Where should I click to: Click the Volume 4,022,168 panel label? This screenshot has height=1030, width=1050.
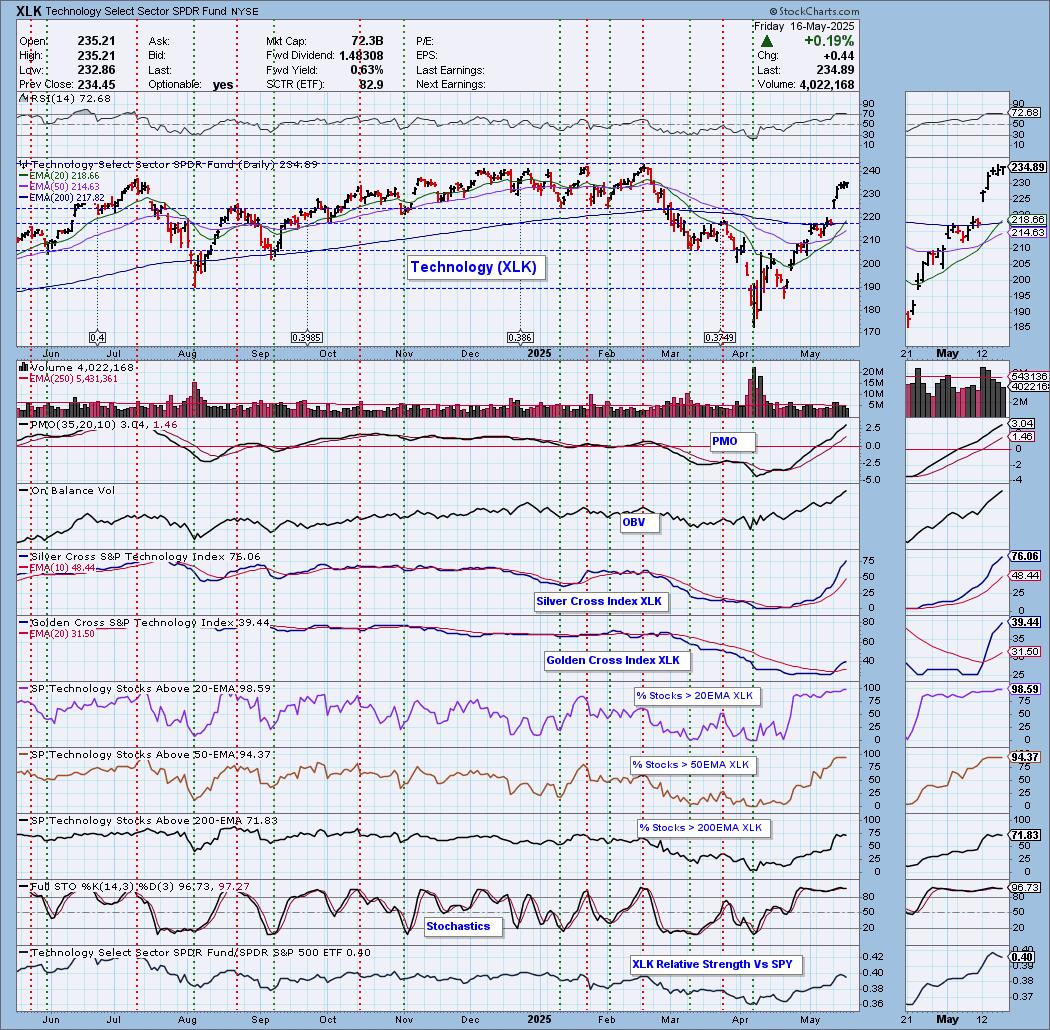pyautogui.click(x=76, y=368)
